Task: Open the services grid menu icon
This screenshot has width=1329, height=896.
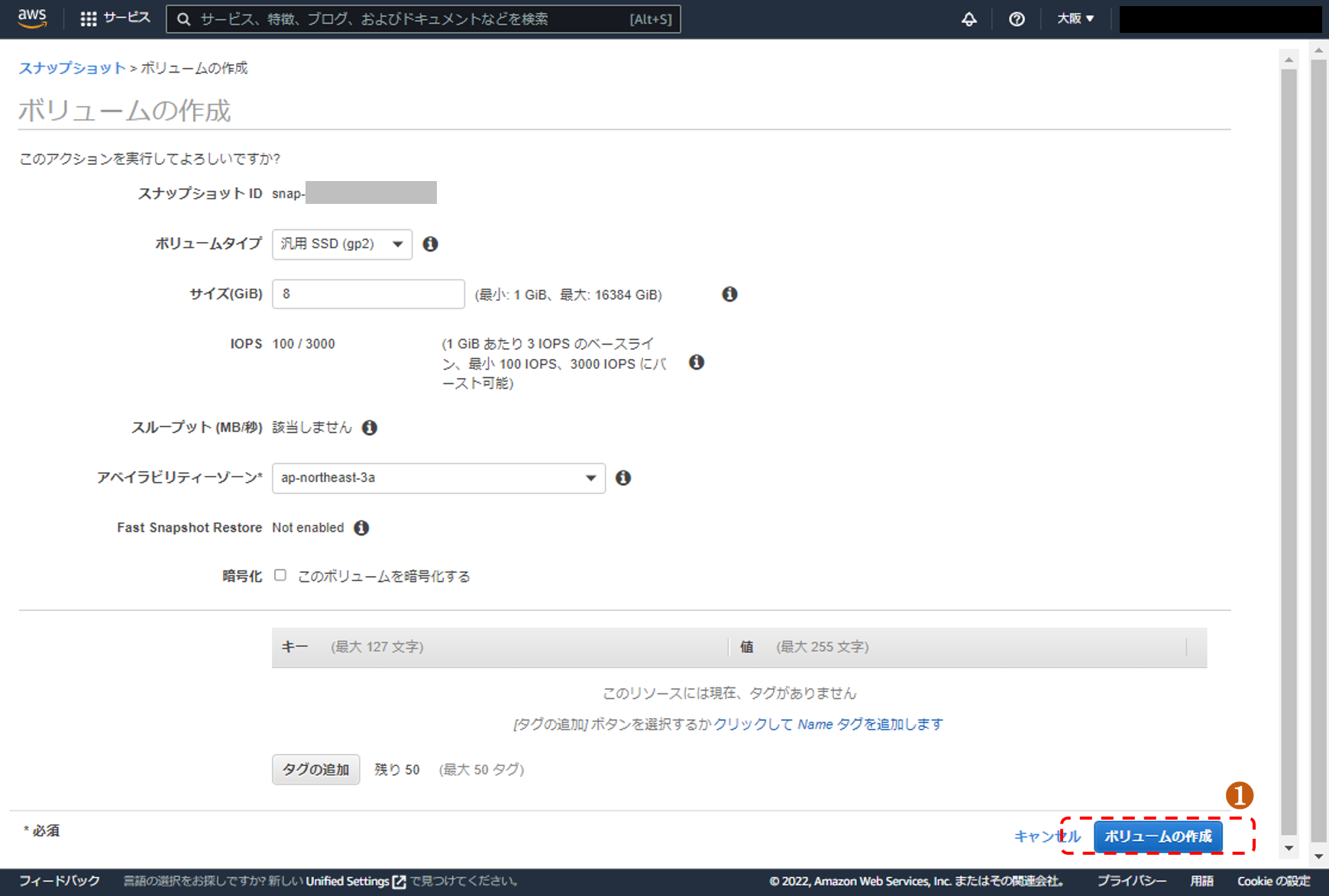Action: point(89,19)
